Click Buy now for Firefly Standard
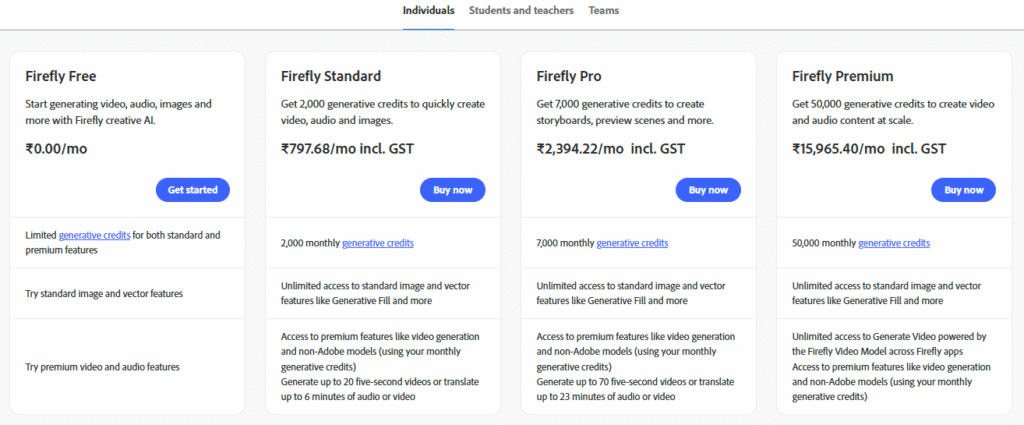The image size is (1024, 425). [453, 190]
